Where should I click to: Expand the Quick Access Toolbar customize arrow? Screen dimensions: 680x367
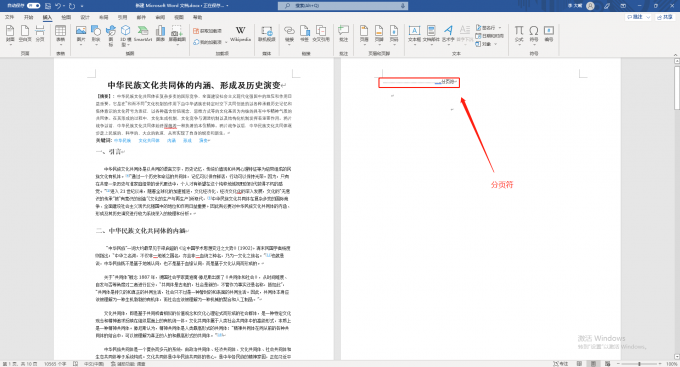tap(82, 6)
